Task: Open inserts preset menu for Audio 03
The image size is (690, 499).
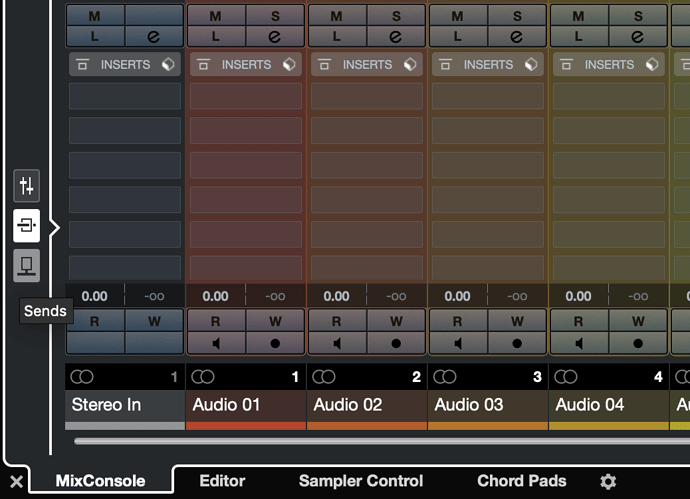Action: 530,65
